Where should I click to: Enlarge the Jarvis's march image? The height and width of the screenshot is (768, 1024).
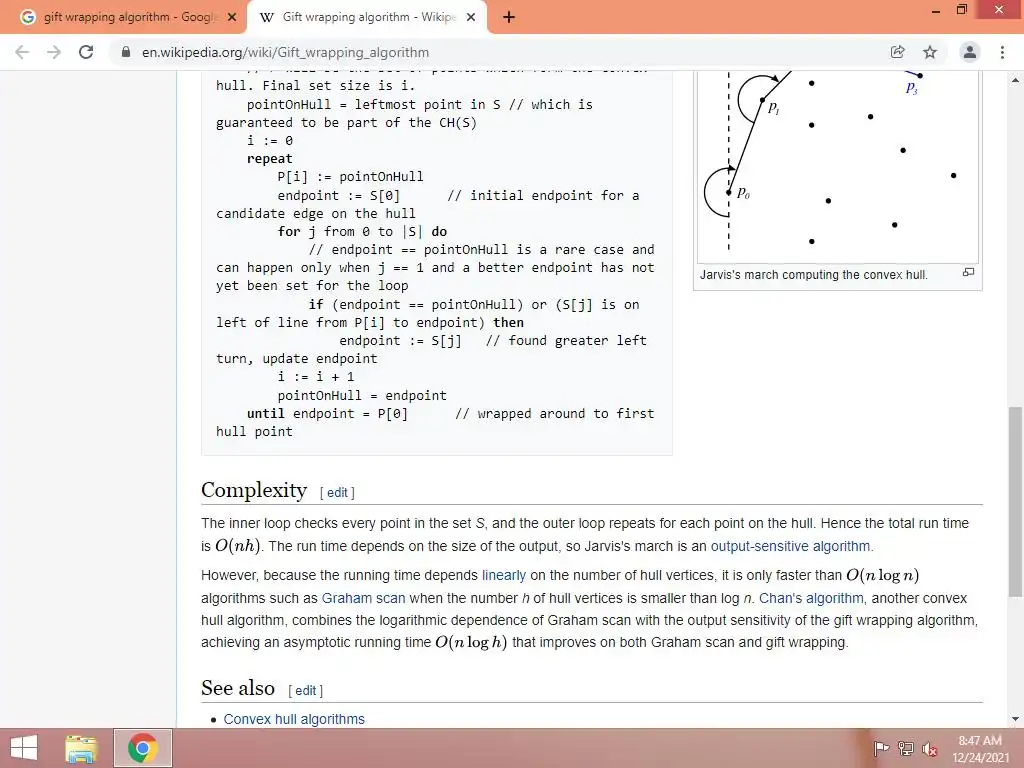pyautogui.click(x=968, y=272)
